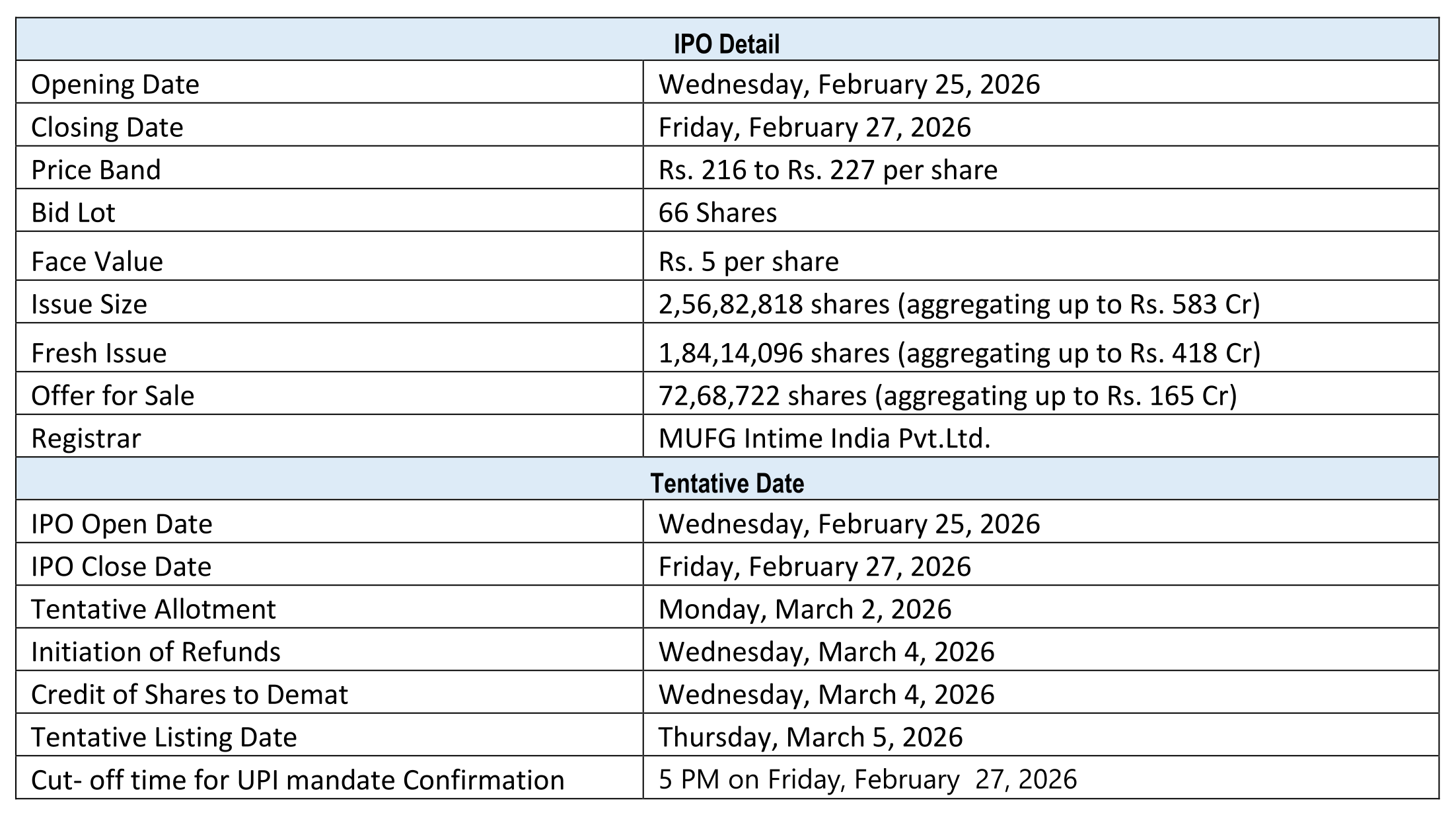Select the UPI mandate cut-off time value
The image size is (1456, 819).
[867, 779]
